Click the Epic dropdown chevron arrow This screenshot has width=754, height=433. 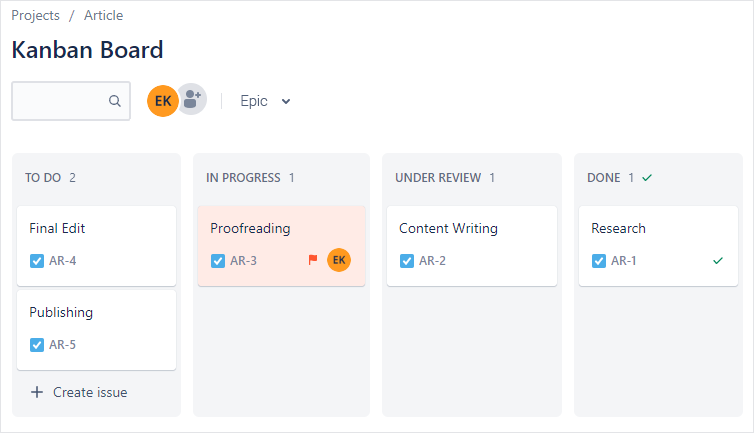click(286, 101)
